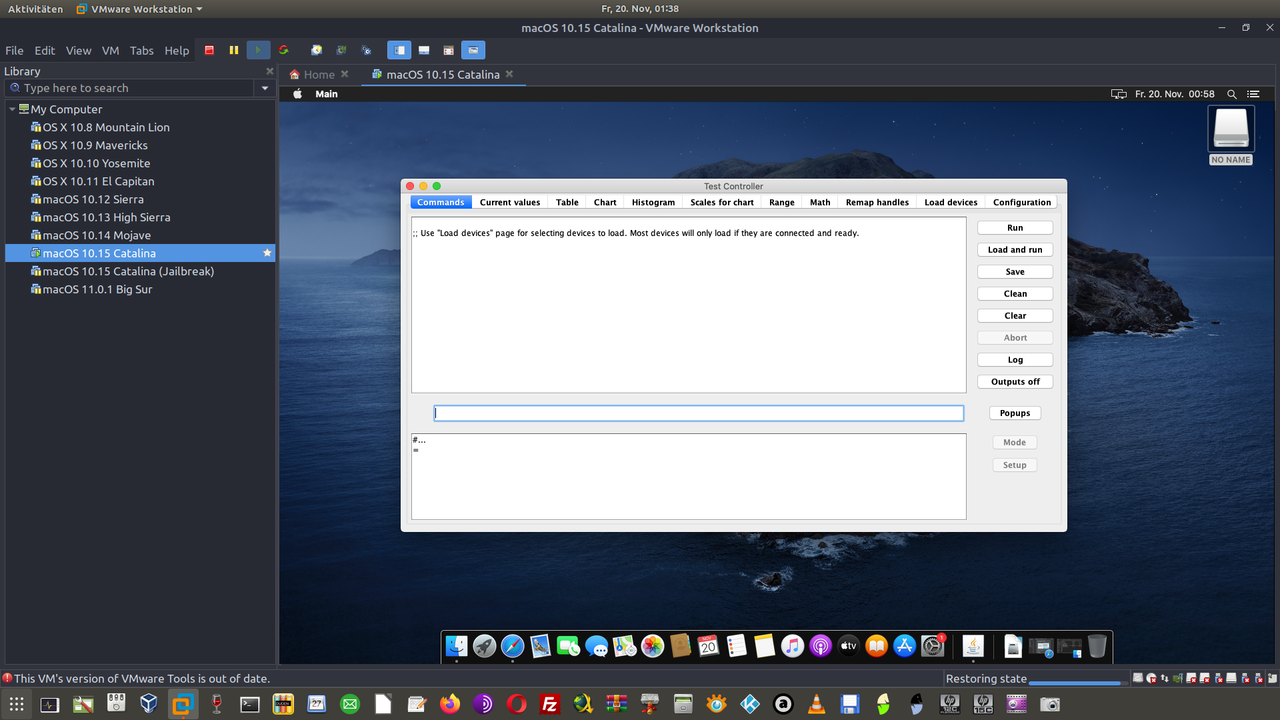The image size is (1280, 720).
Task: Close the macOS 10.15 Catalina tab
Action: (x=509, y=74)
